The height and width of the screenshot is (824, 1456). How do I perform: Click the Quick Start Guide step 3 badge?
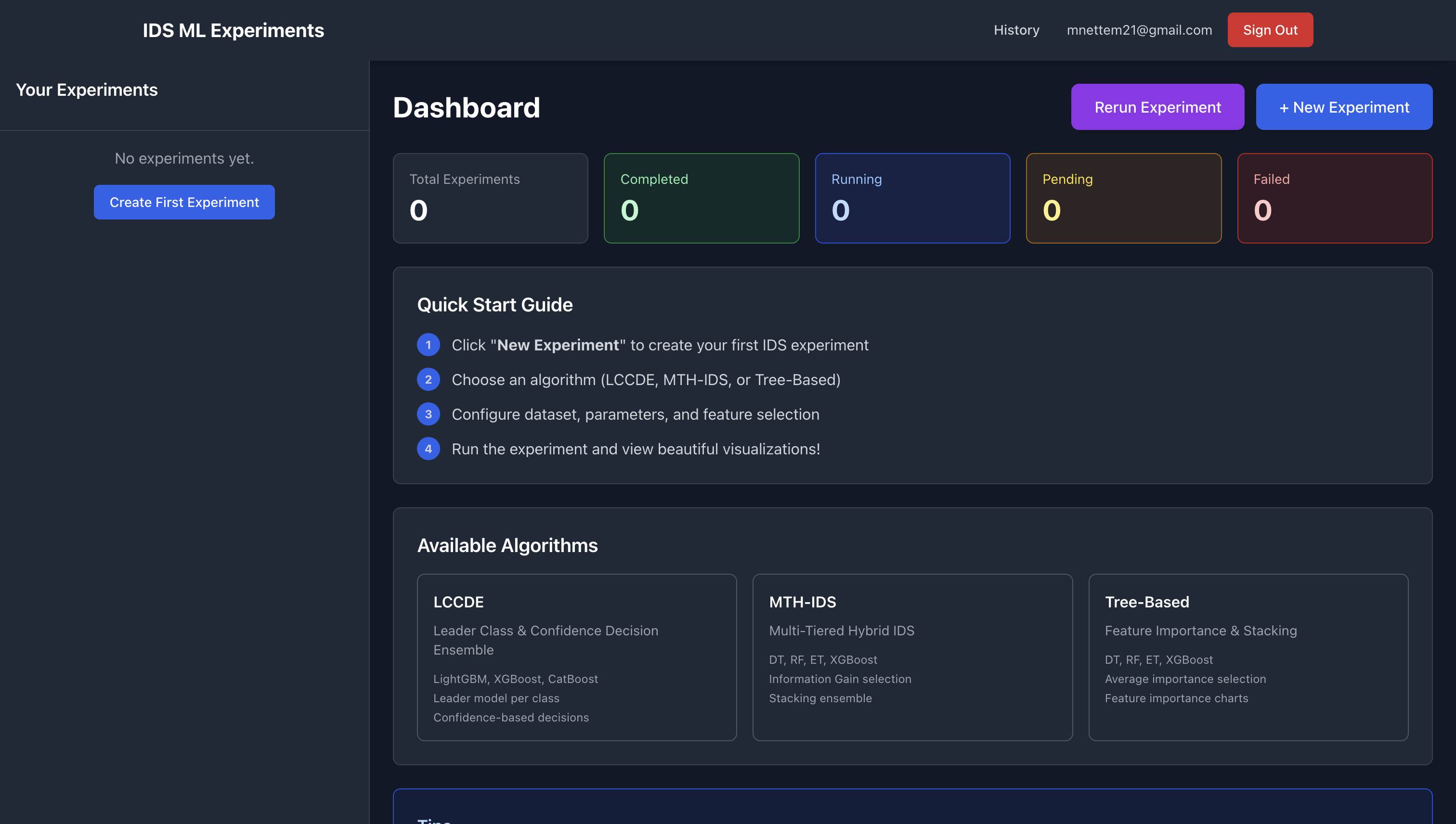tap(429, 414)
